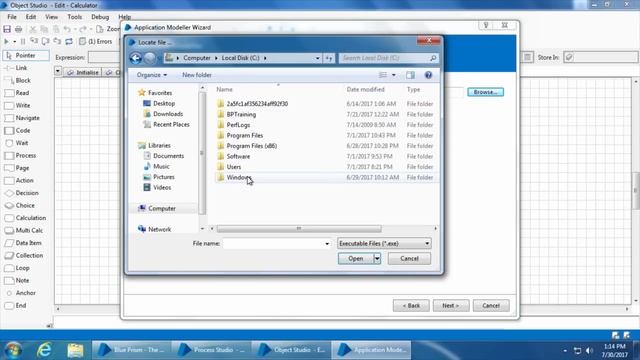Select the Wait stage tool
The width and height of the screenshot is (640, 360).
click(x=17, y=143)
